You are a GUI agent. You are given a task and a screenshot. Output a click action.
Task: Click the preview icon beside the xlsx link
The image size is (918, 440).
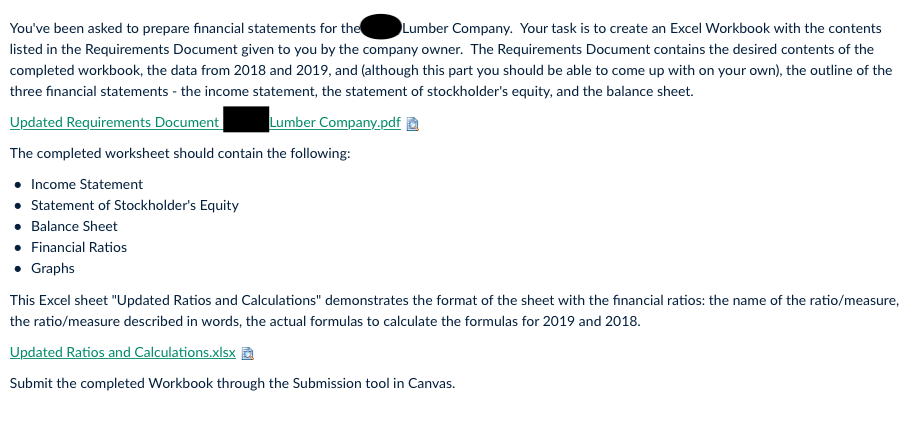tap(248, 353)
